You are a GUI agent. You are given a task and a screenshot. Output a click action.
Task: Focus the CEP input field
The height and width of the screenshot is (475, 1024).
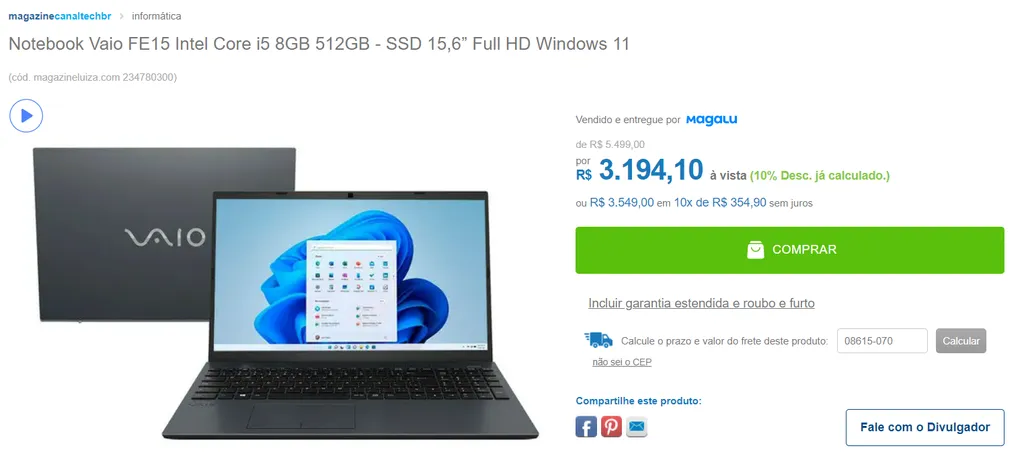[x=882, y=341]
